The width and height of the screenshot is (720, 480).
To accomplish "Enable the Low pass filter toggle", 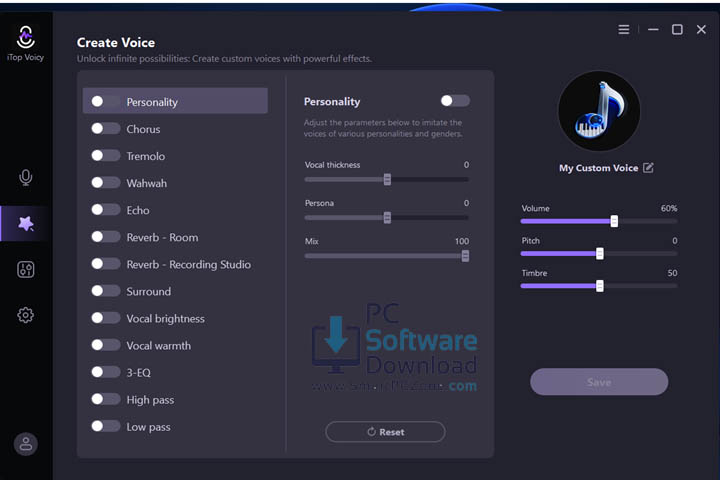I will pyautogui.click(x=106, y=426).
